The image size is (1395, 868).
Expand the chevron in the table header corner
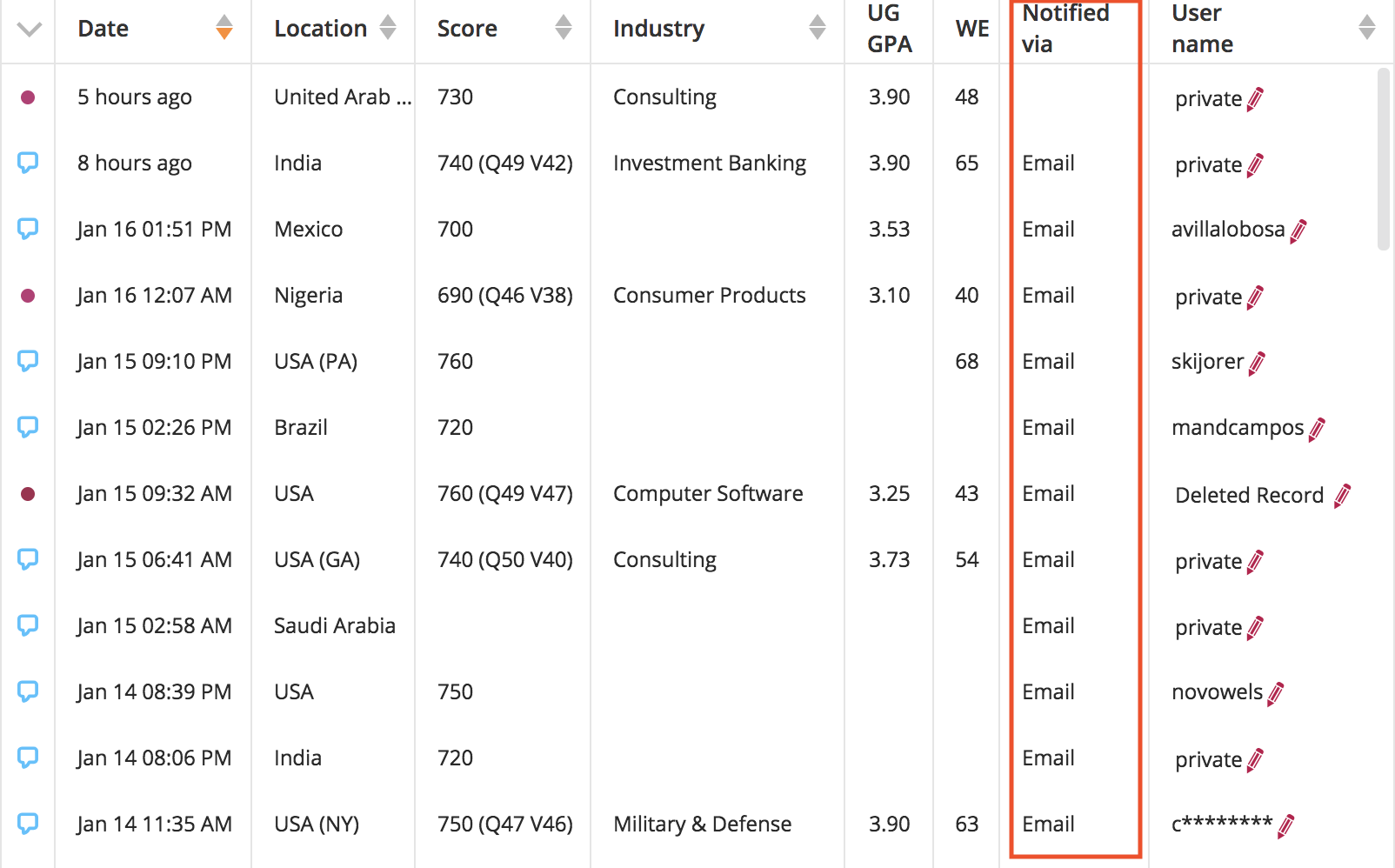(30, 30)
